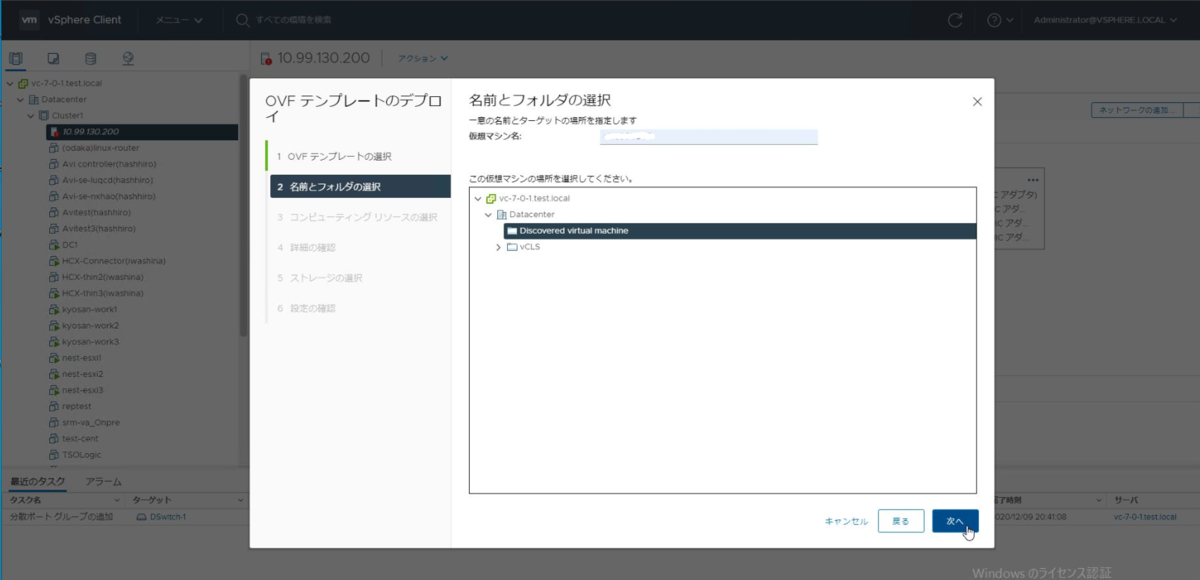Collapse Datacenter node in sidebar tree

point(20,99)
